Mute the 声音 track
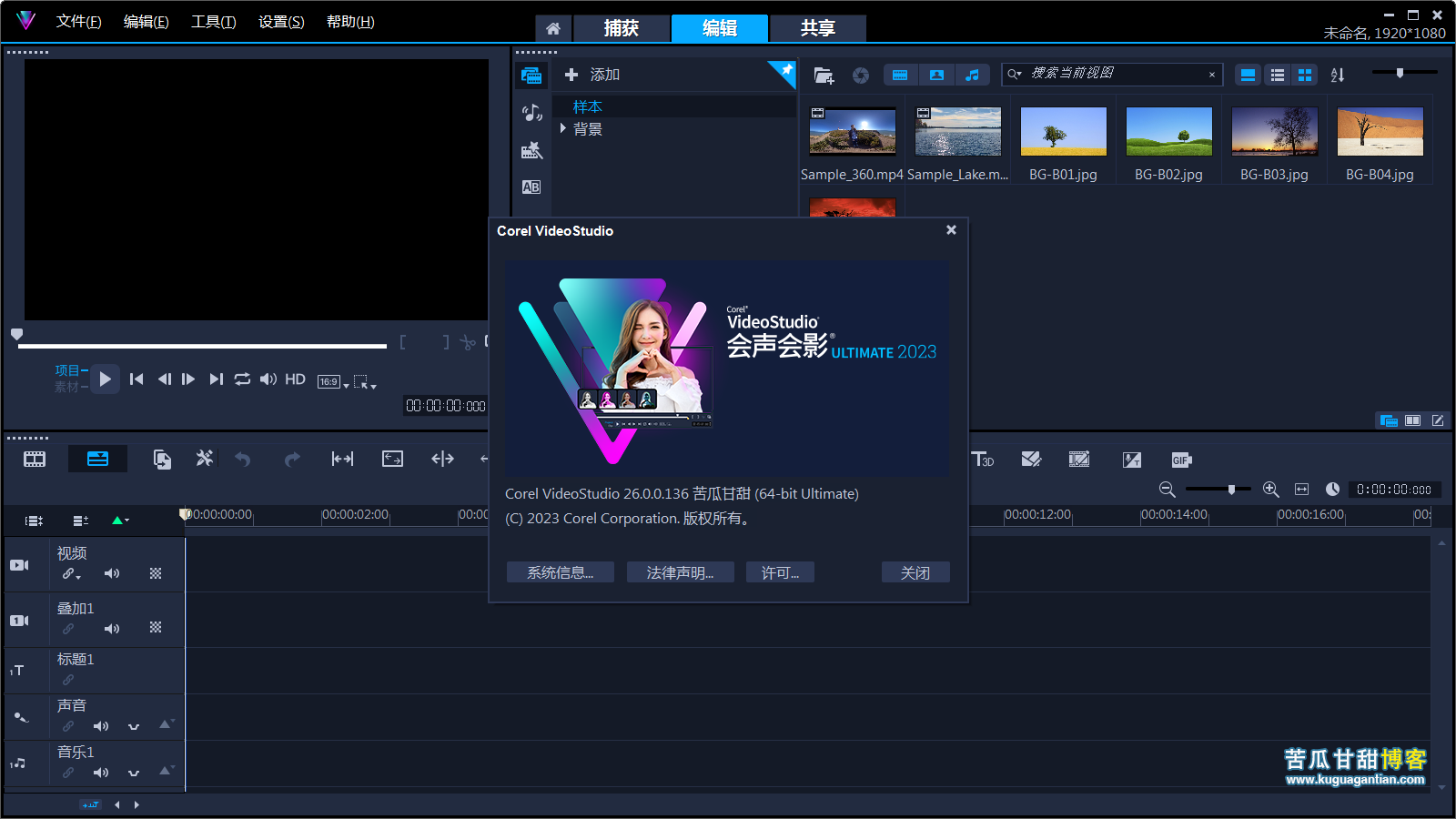This screenshot has width=1456, height=819. 101,726
